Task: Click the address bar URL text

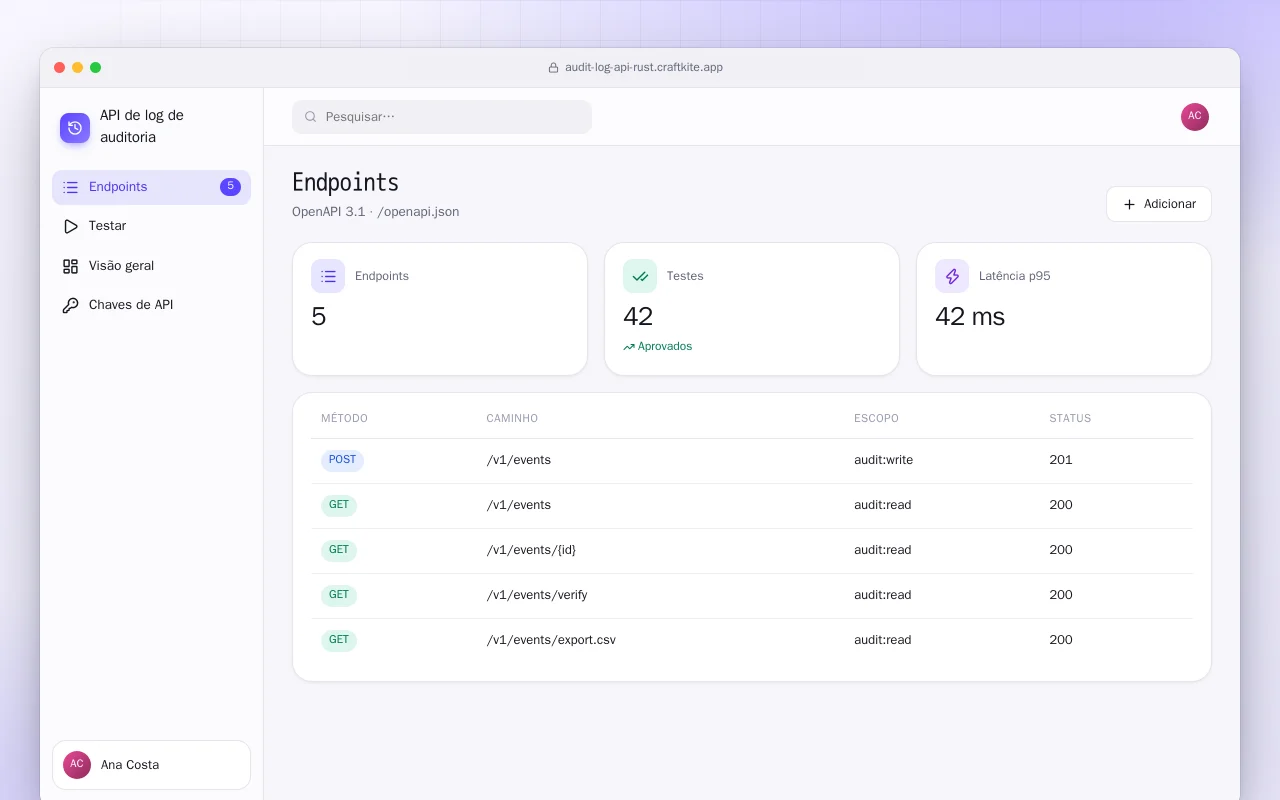Action: click(x=644, y=68)
